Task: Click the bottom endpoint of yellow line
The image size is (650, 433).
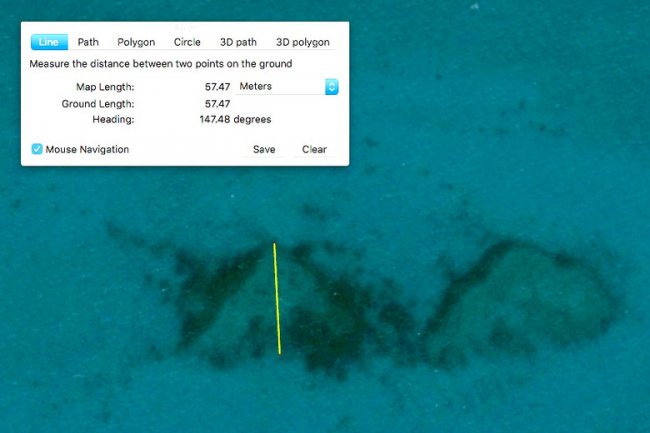Action: click(280, 353)
